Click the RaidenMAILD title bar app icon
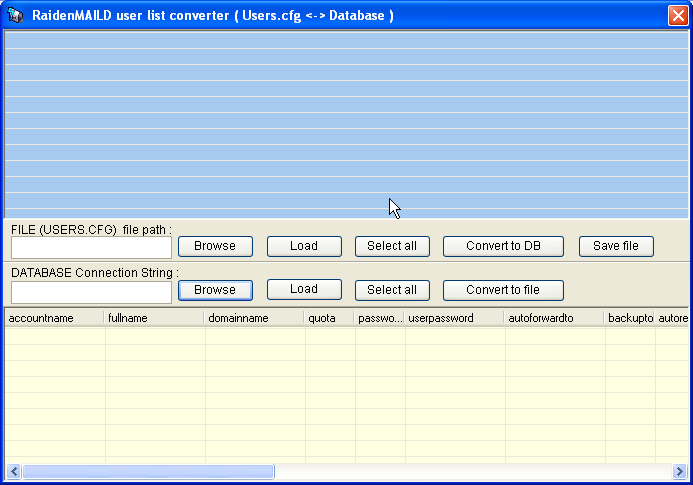The width and height of the screenshot is (693, 485). pos(16,15)
